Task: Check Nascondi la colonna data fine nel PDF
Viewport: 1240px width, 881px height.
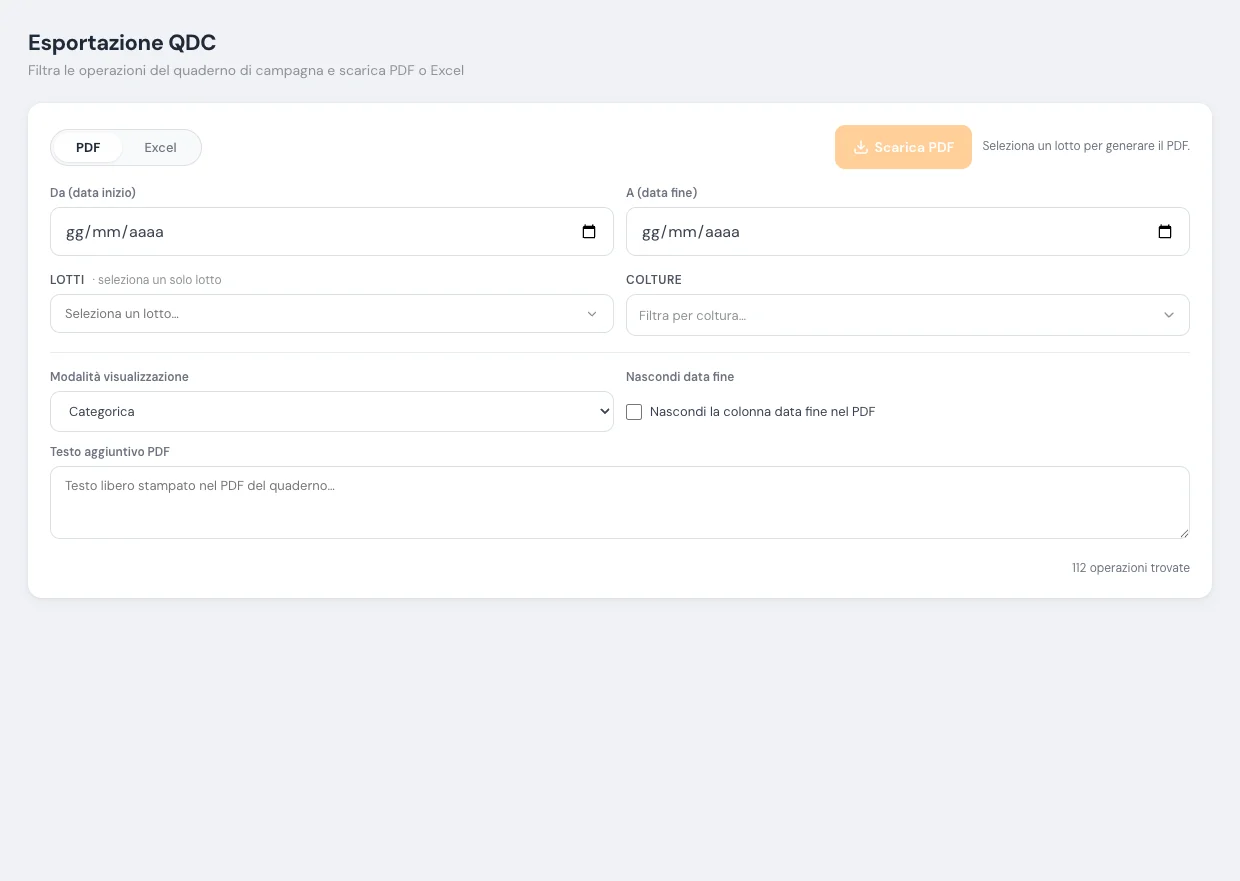Action: [634, 412]
